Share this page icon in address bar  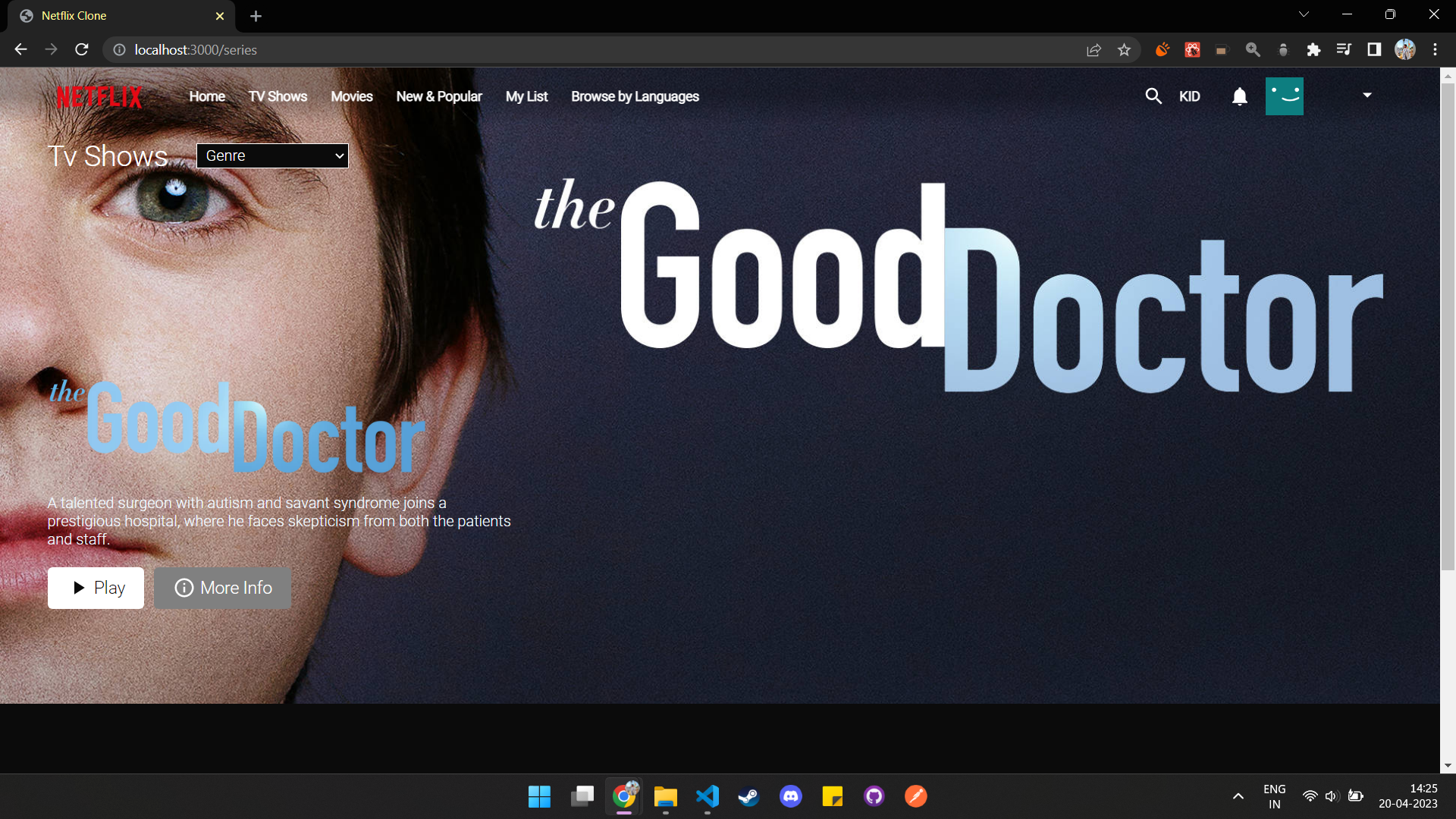click(1094, 49)
